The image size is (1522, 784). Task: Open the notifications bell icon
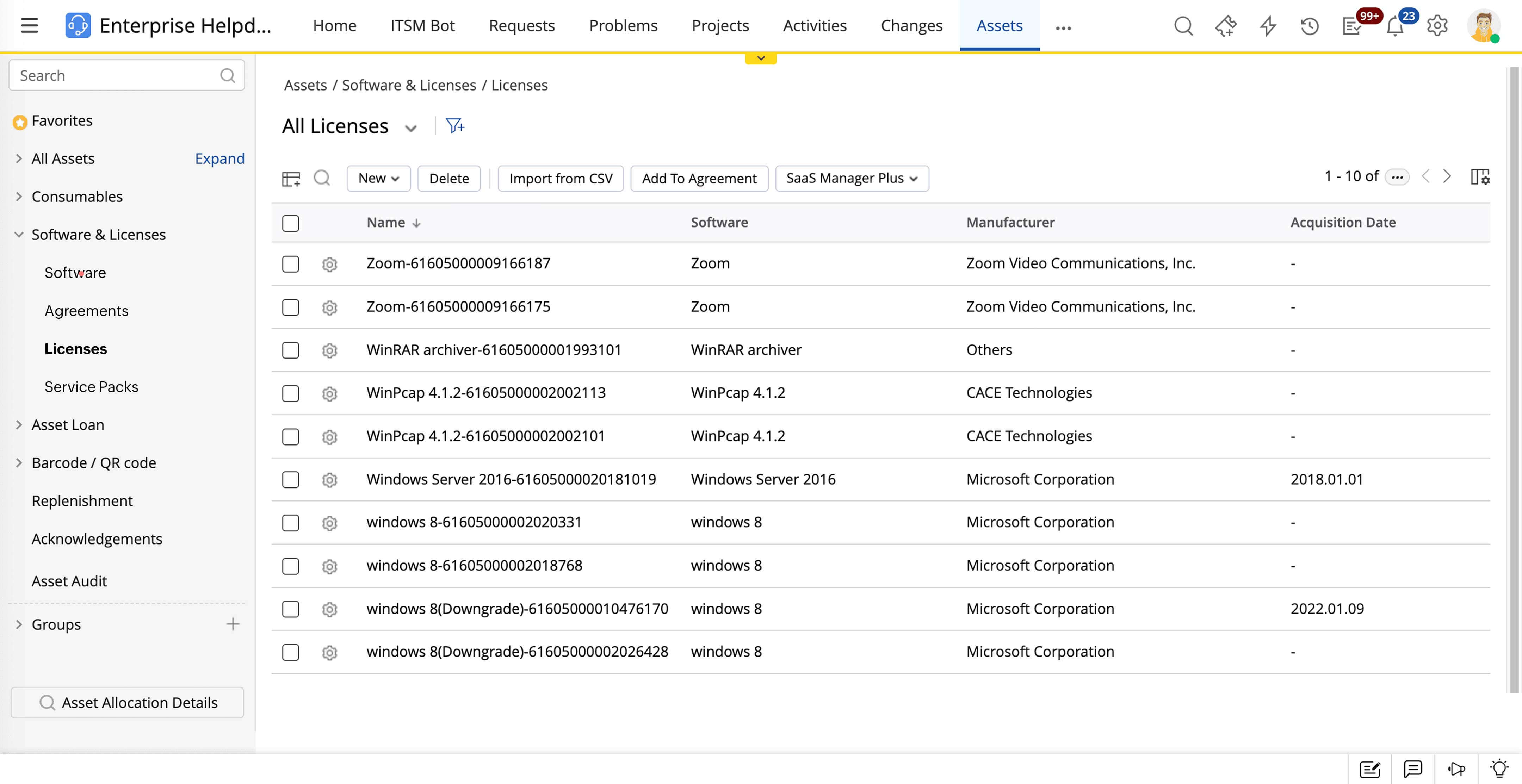coord(1394,26)
